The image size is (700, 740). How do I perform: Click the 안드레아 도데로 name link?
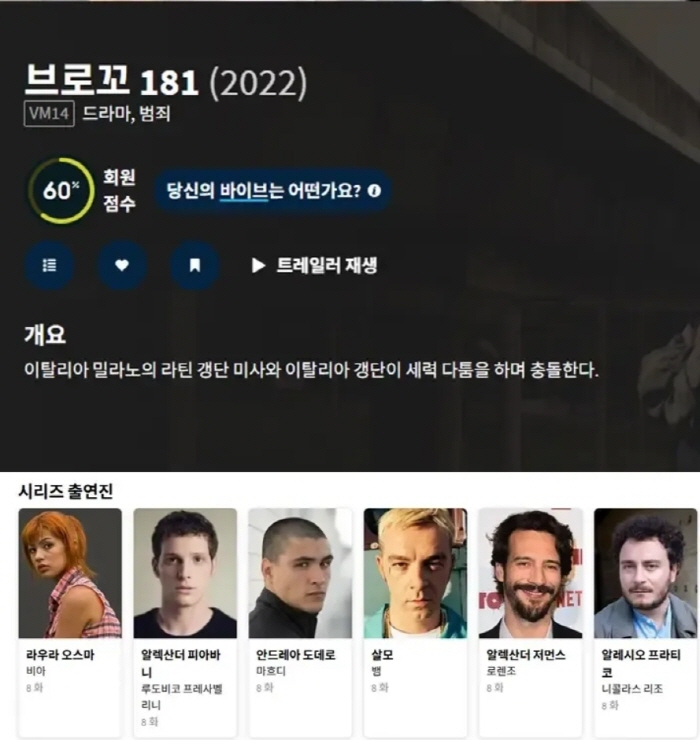296,655
